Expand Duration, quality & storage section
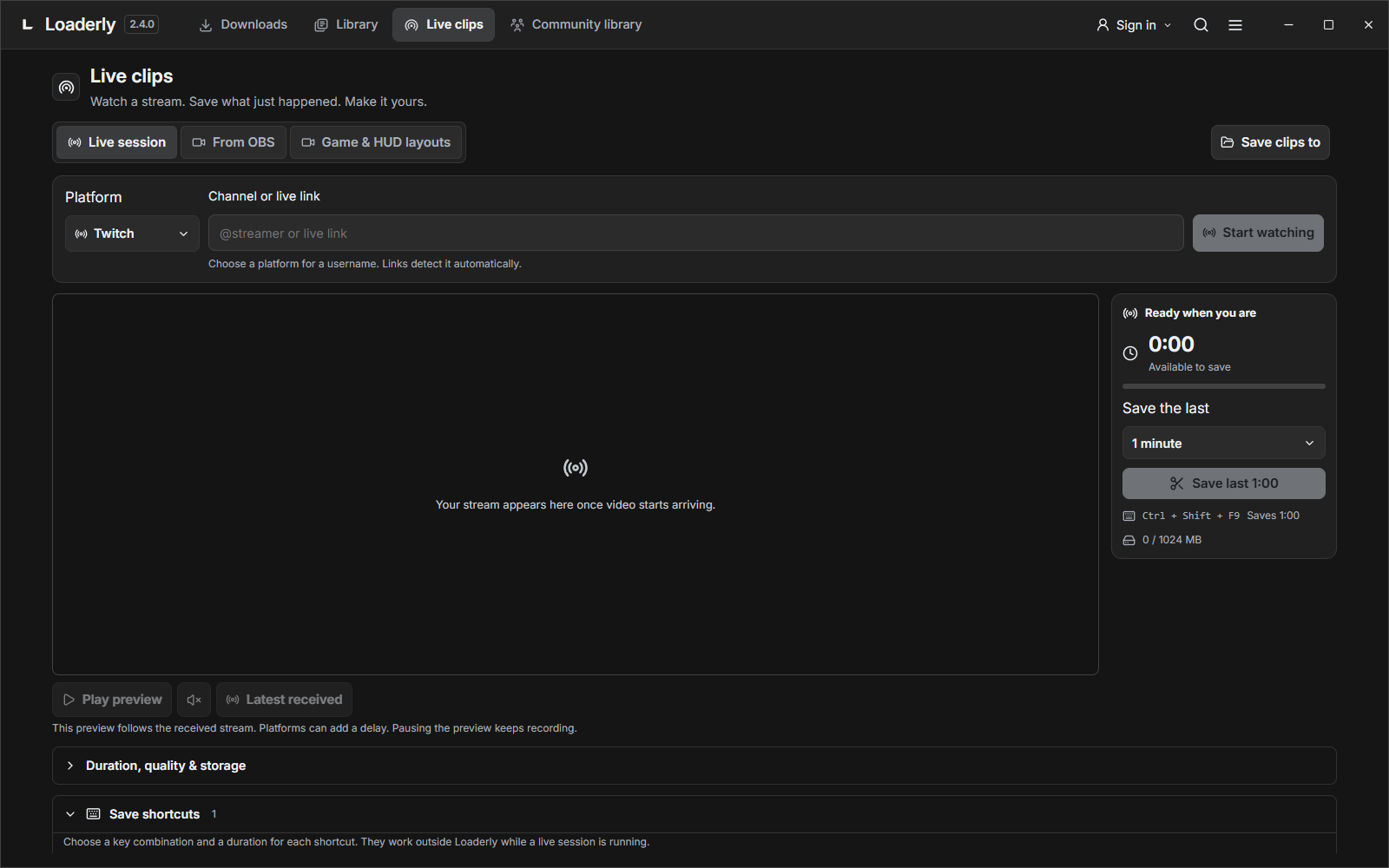Screen dimensions: 1389x868 coord(694,766)
